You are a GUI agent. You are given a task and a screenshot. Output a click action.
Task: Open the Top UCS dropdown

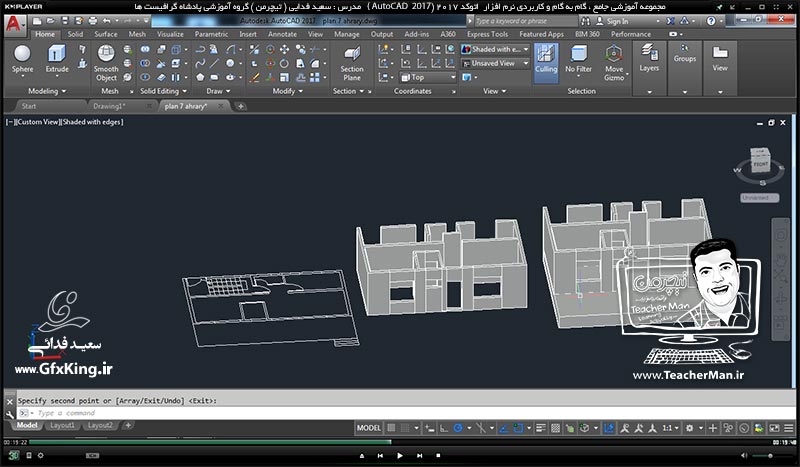tap(428, 77)
